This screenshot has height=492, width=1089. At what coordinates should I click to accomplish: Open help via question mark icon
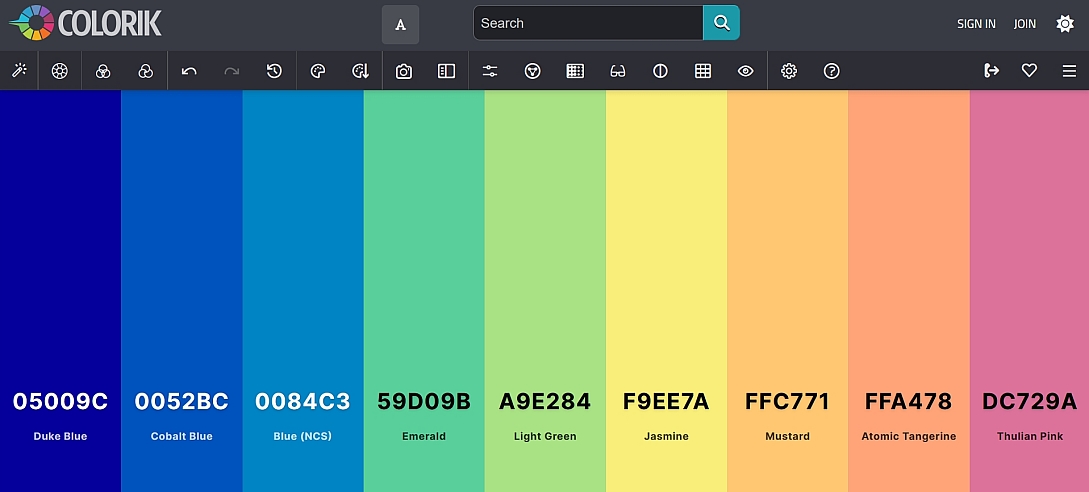click(831, 71)
